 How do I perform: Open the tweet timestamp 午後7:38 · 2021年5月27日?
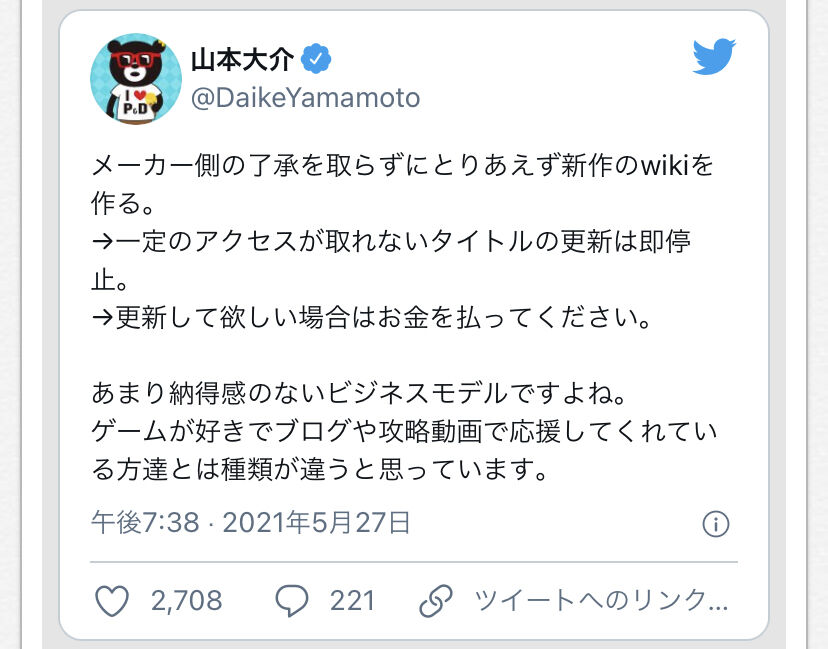(251, 523)
